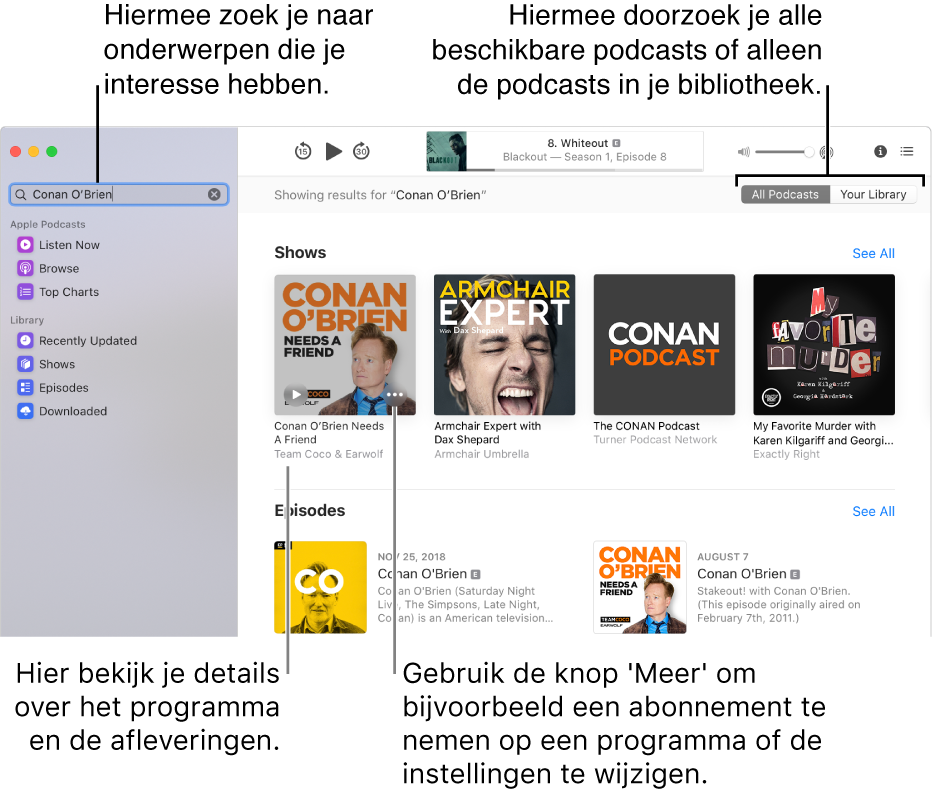The image size is (934, 793).
Task: Play the current episode
Action: 334,151
